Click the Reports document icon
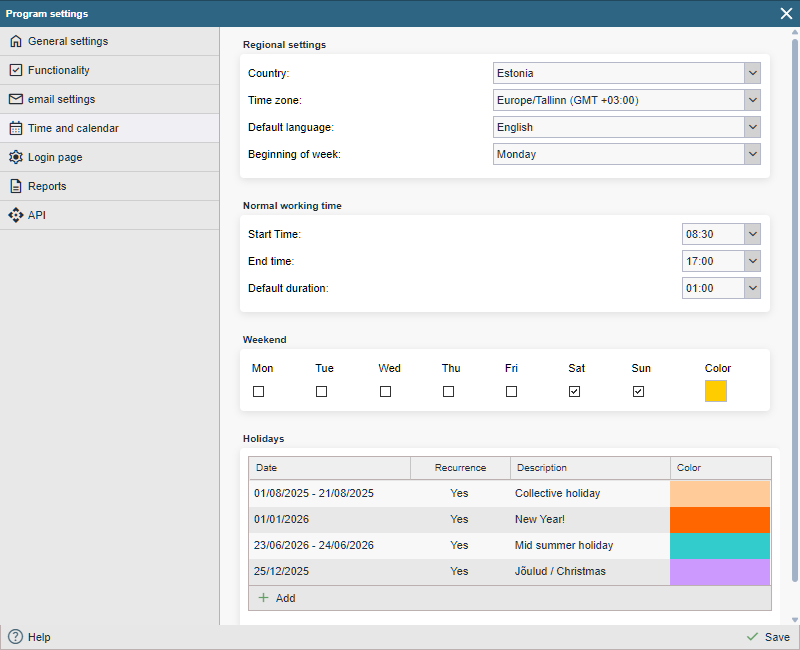The width and height of the screenshot is (800, 650). pyautogui.click(x=15, y=187)
